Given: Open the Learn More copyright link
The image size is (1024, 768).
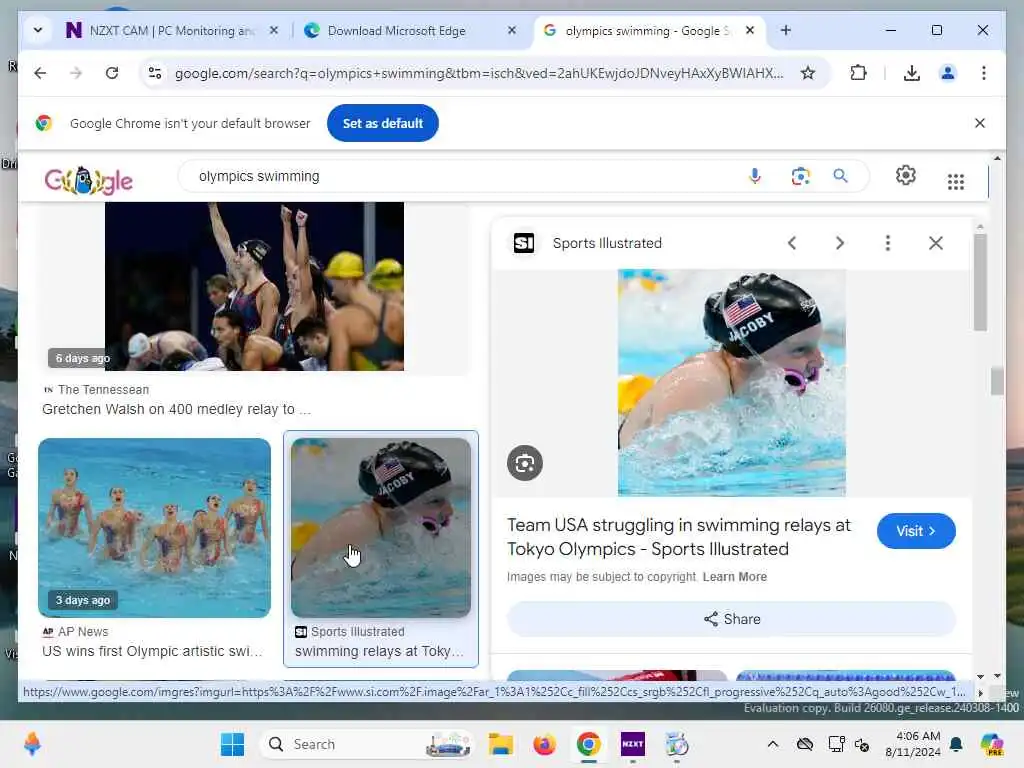Looking at the screenshot, I should [x=735, y=577].
